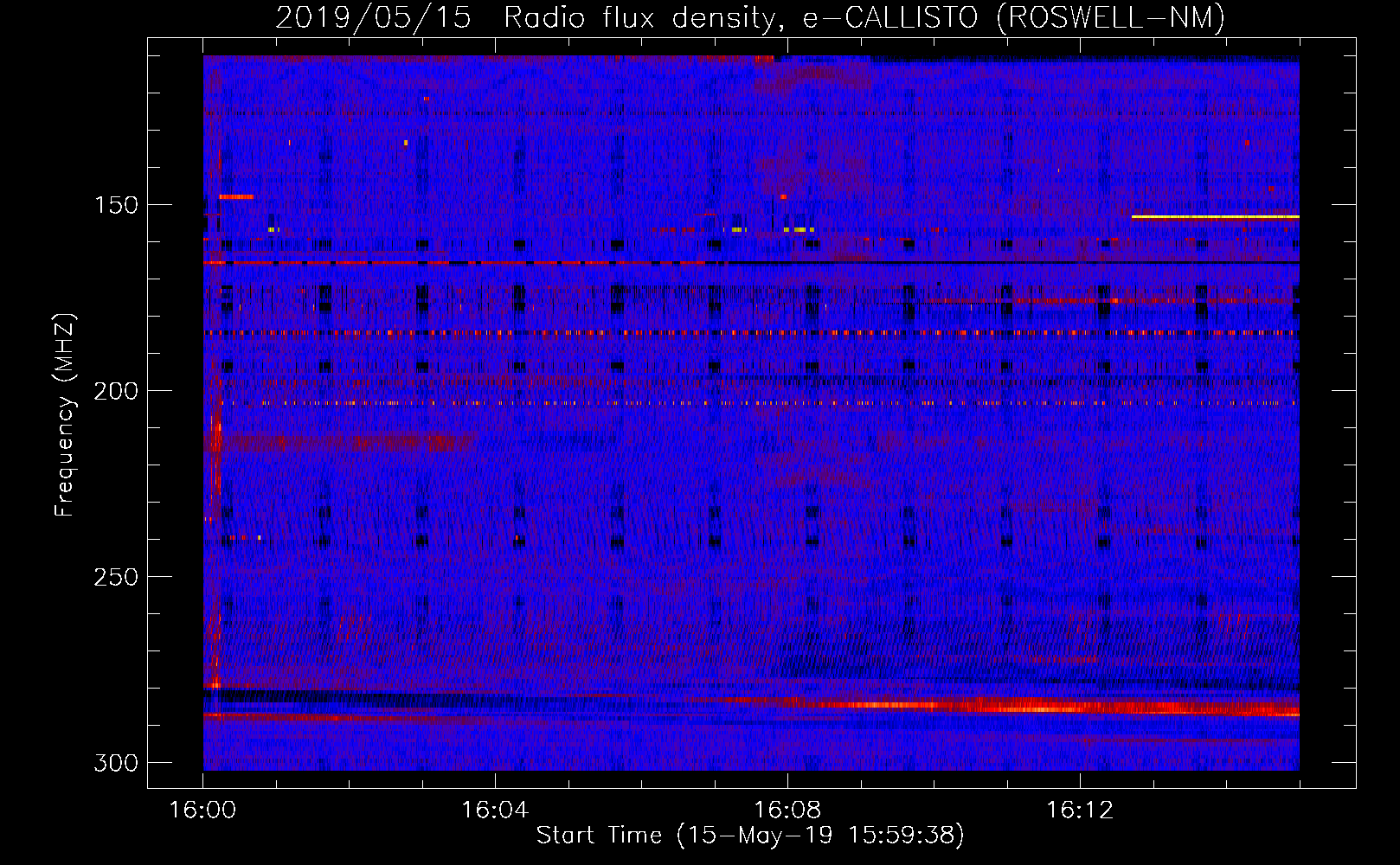Viewport: 1400px width, 865px height.
Task: Click the 'Start Time (15-May-19 15:59:38)' label
Action: 750,836
